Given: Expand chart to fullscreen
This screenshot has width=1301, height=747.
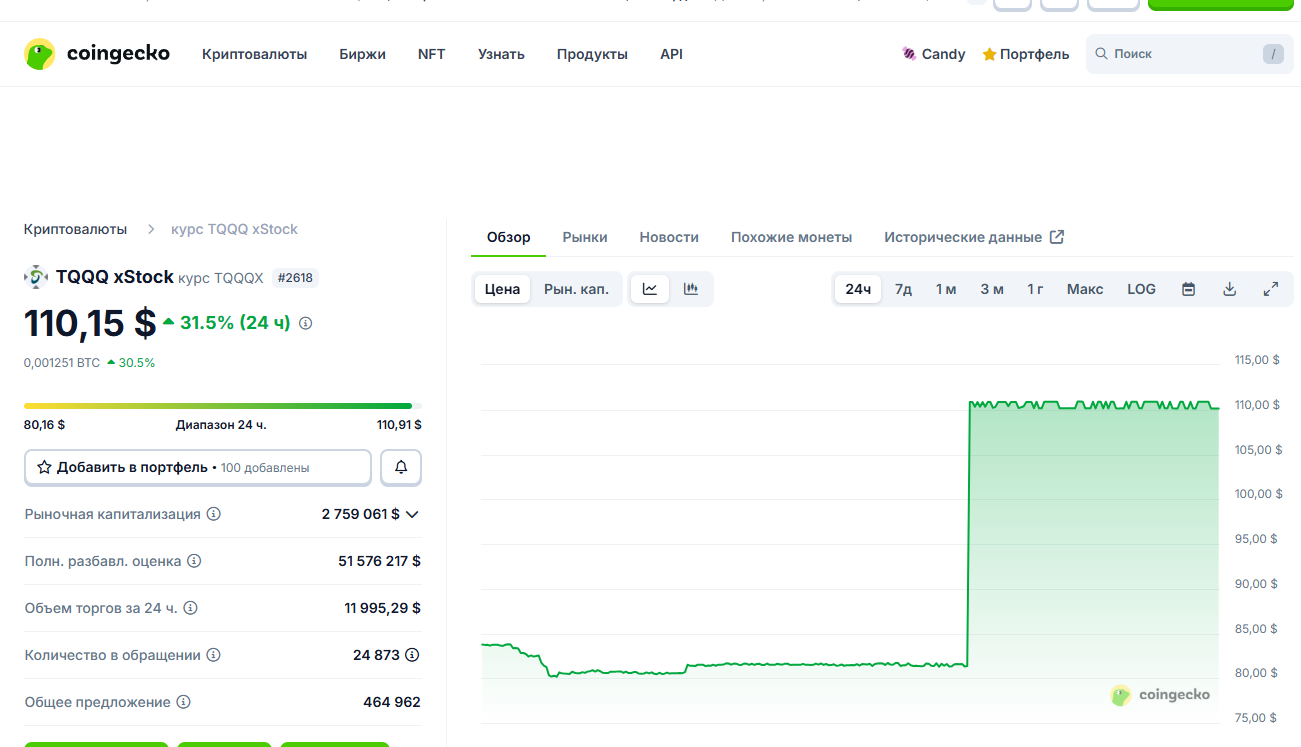Looking at the screenshot, I should click(x=1271, y=289).
